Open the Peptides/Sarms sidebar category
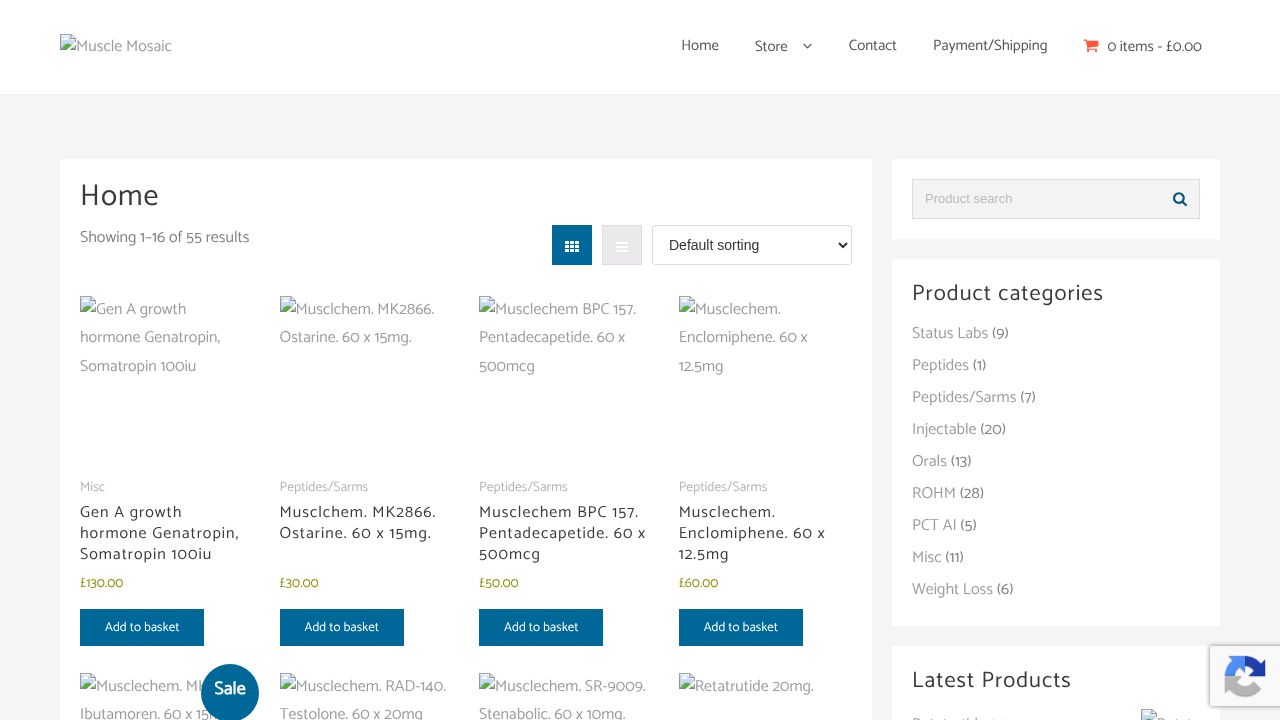1280x720 pixels. pos(964,397)
